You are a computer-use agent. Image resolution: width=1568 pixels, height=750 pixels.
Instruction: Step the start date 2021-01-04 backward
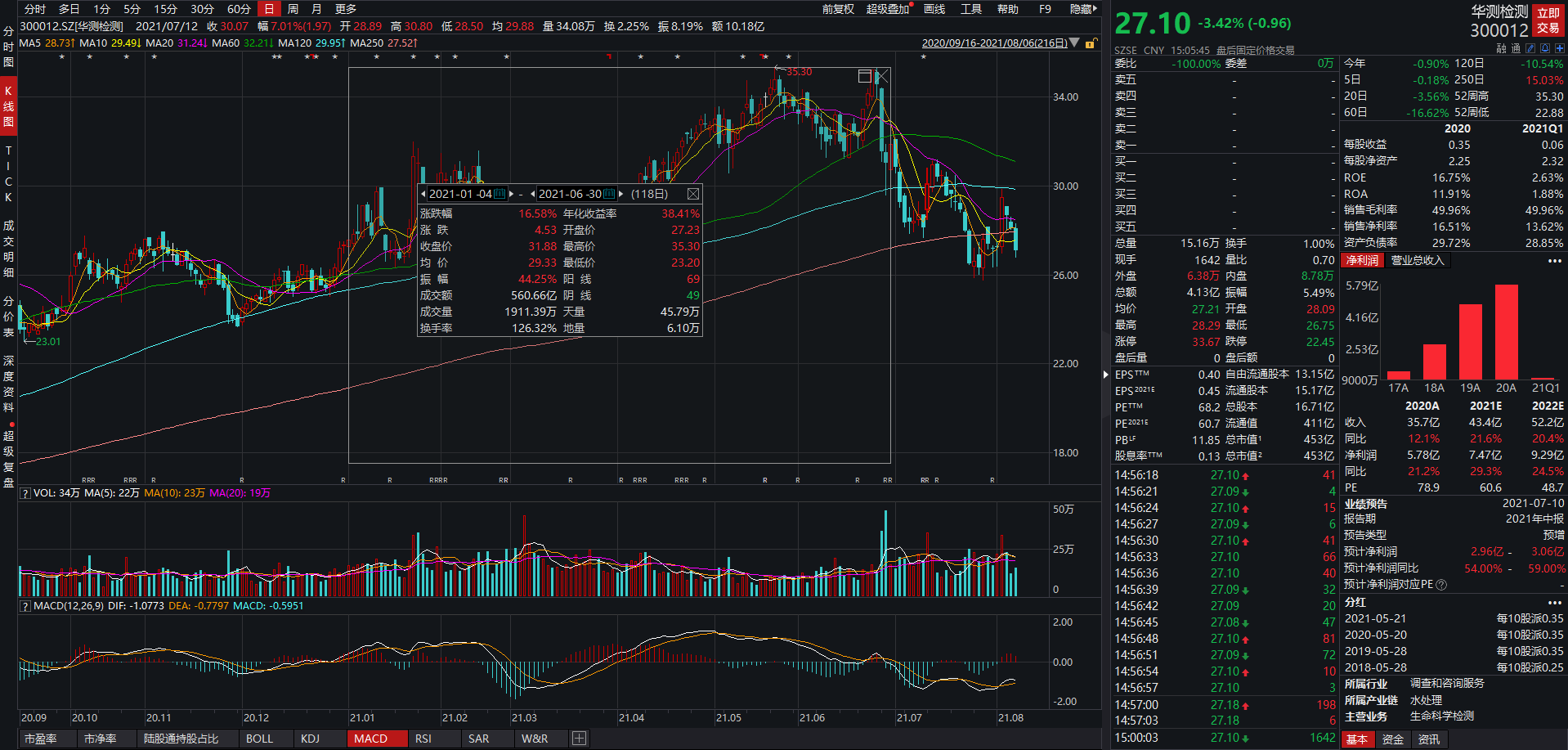423,194
